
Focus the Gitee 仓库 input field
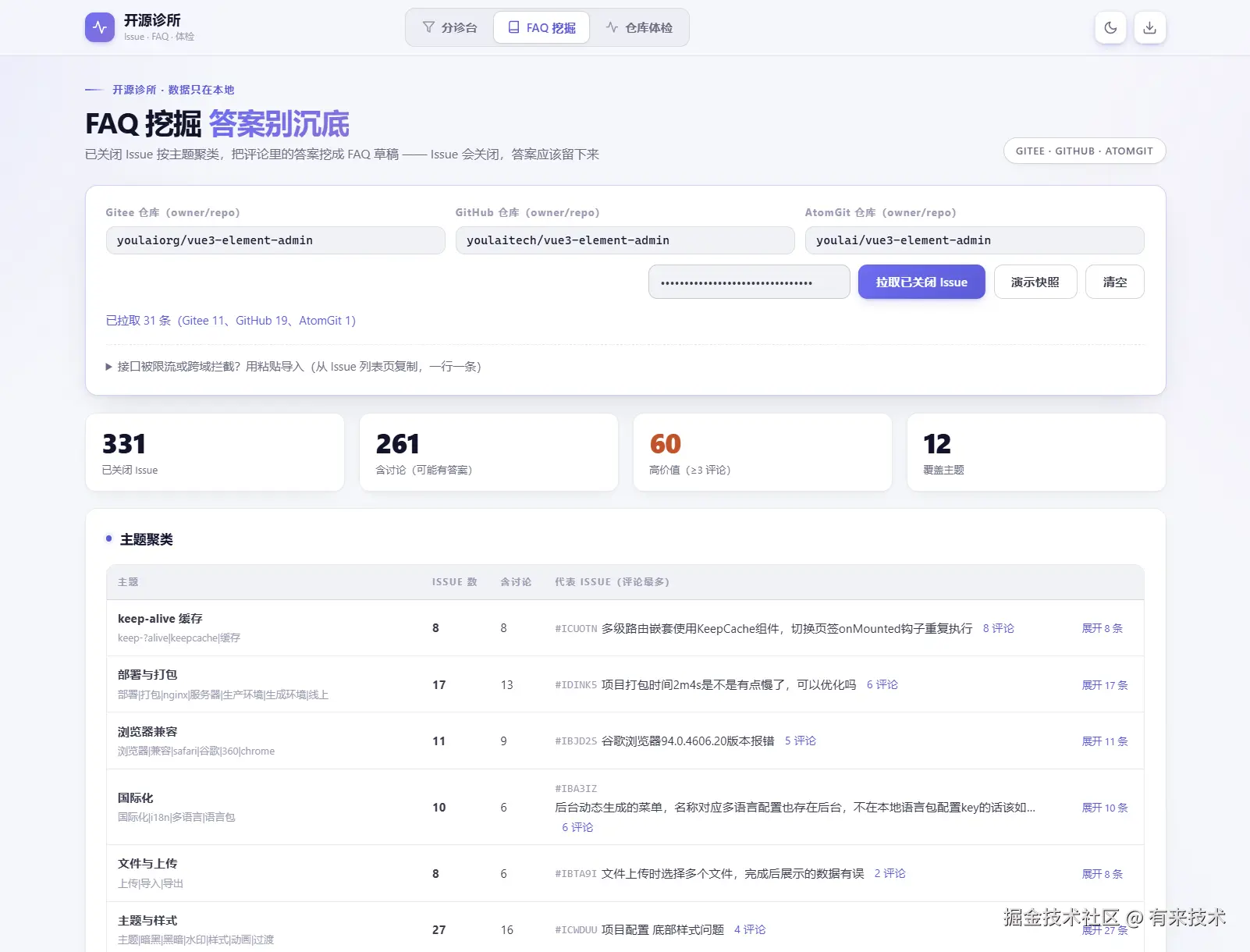(x=275, y=240)
